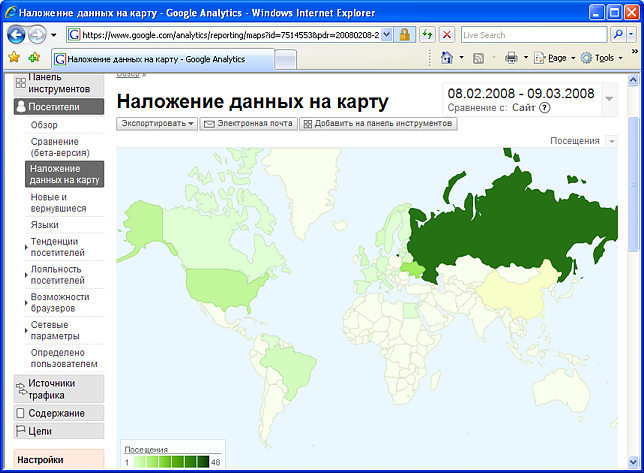This screenshot has height=473, width=644.
Task: Click the Обзор breadcrumb link
Action: click(x=128, y=74)
